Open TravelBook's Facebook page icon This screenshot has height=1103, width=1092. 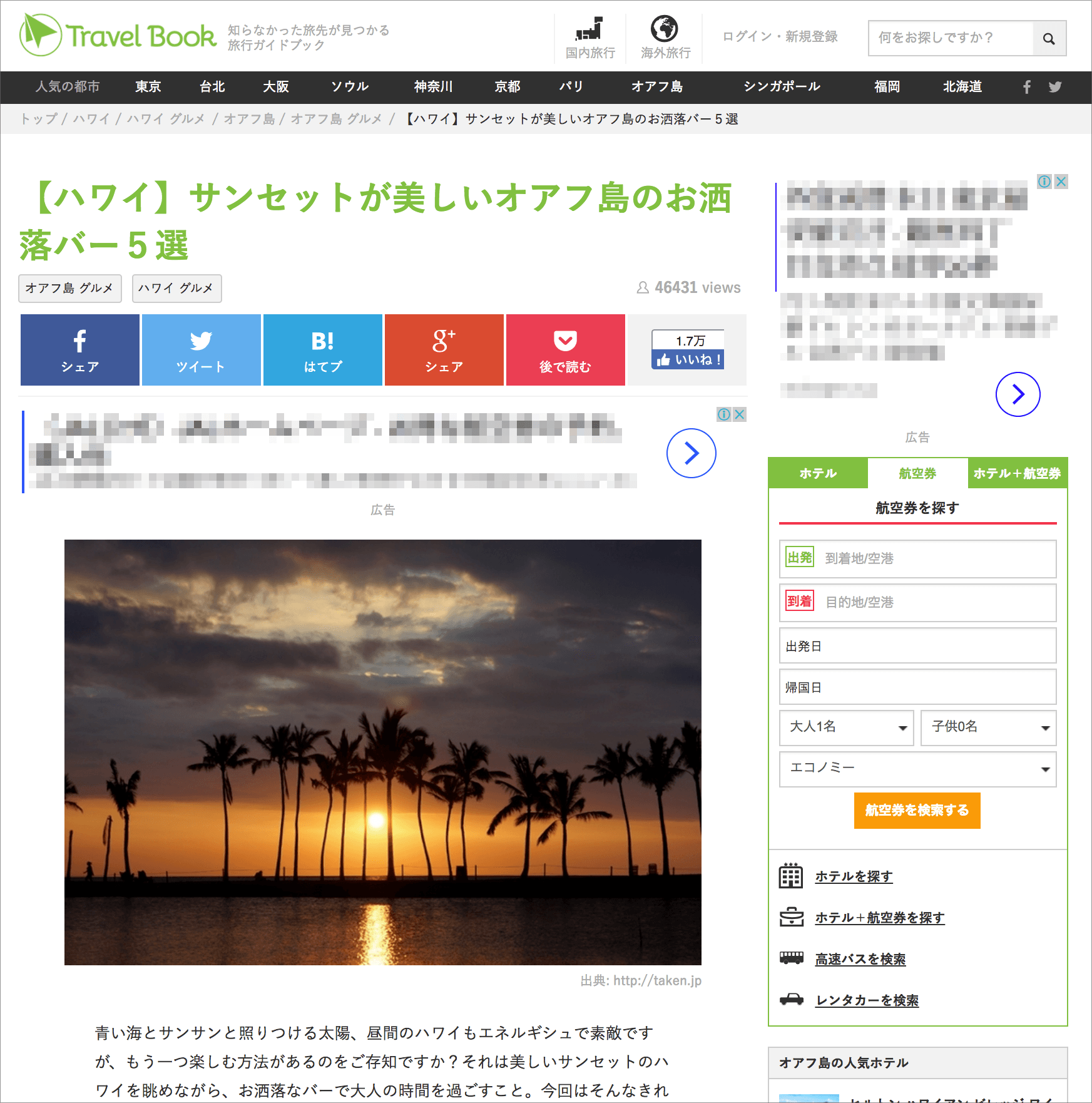point(1026,88)
